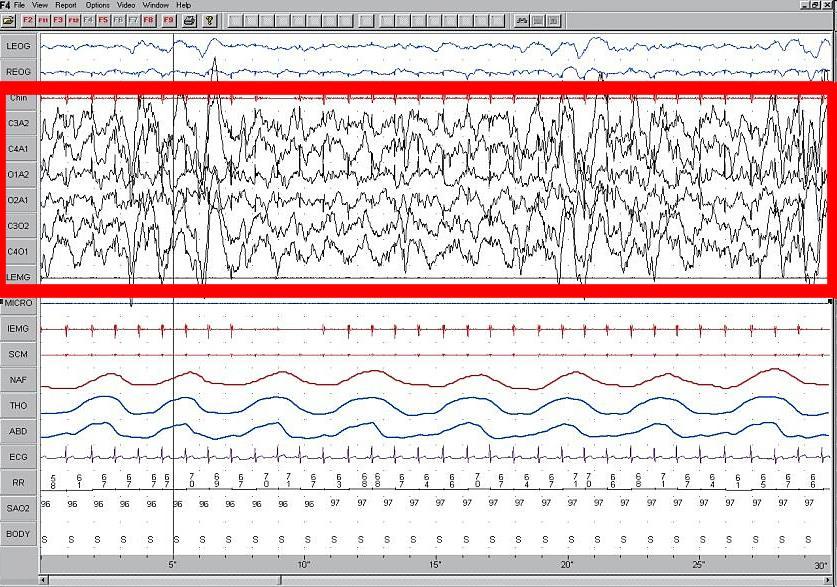The image size is (837, 587).
Task: Select the NAF airflow channel label
Action: pos(18,380)
